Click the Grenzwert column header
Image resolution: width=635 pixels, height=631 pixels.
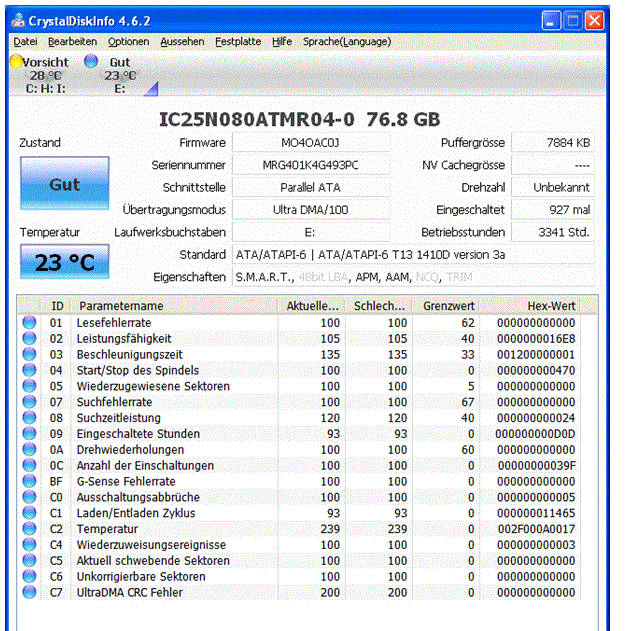click(446, 306)
